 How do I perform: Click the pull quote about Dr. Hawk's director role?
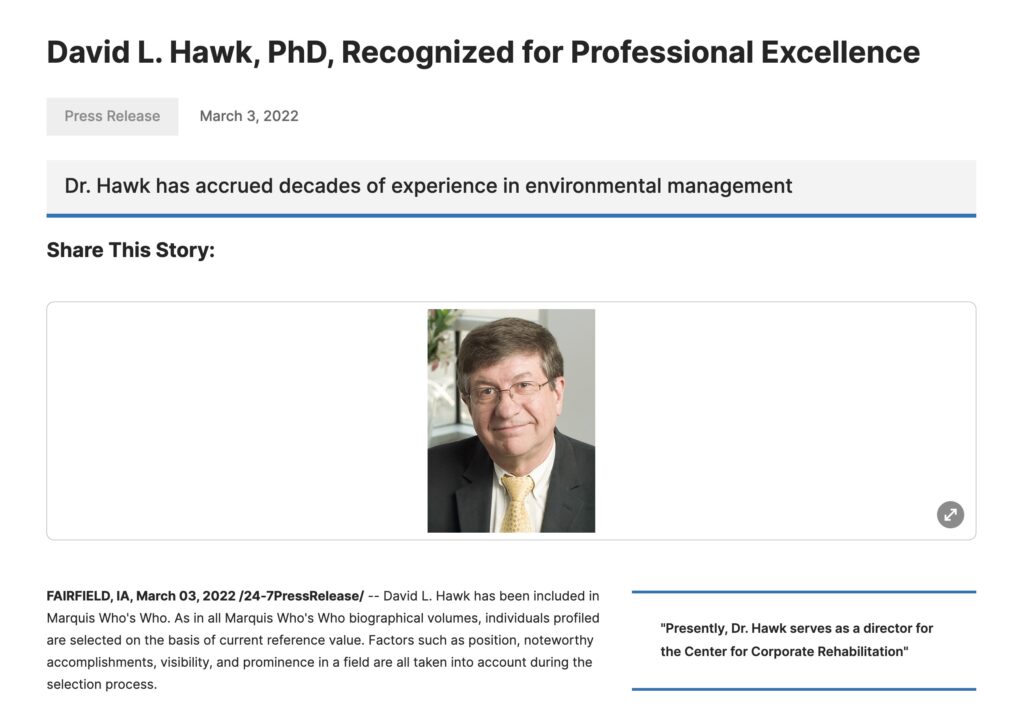pyautogui.click(x=797, y=640)
